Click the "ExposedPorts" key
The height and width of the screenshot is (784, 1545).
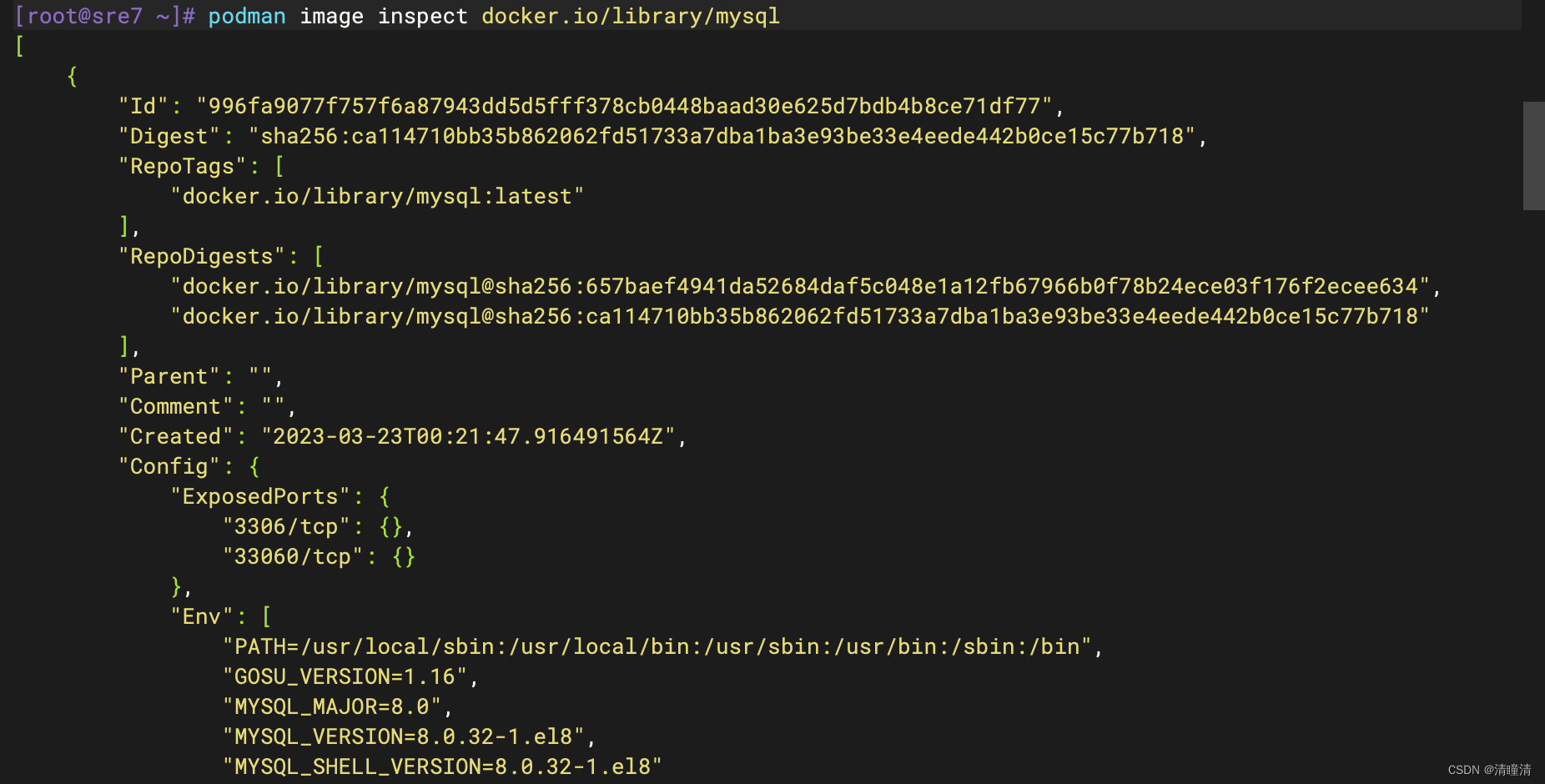(x=260, y=496)
